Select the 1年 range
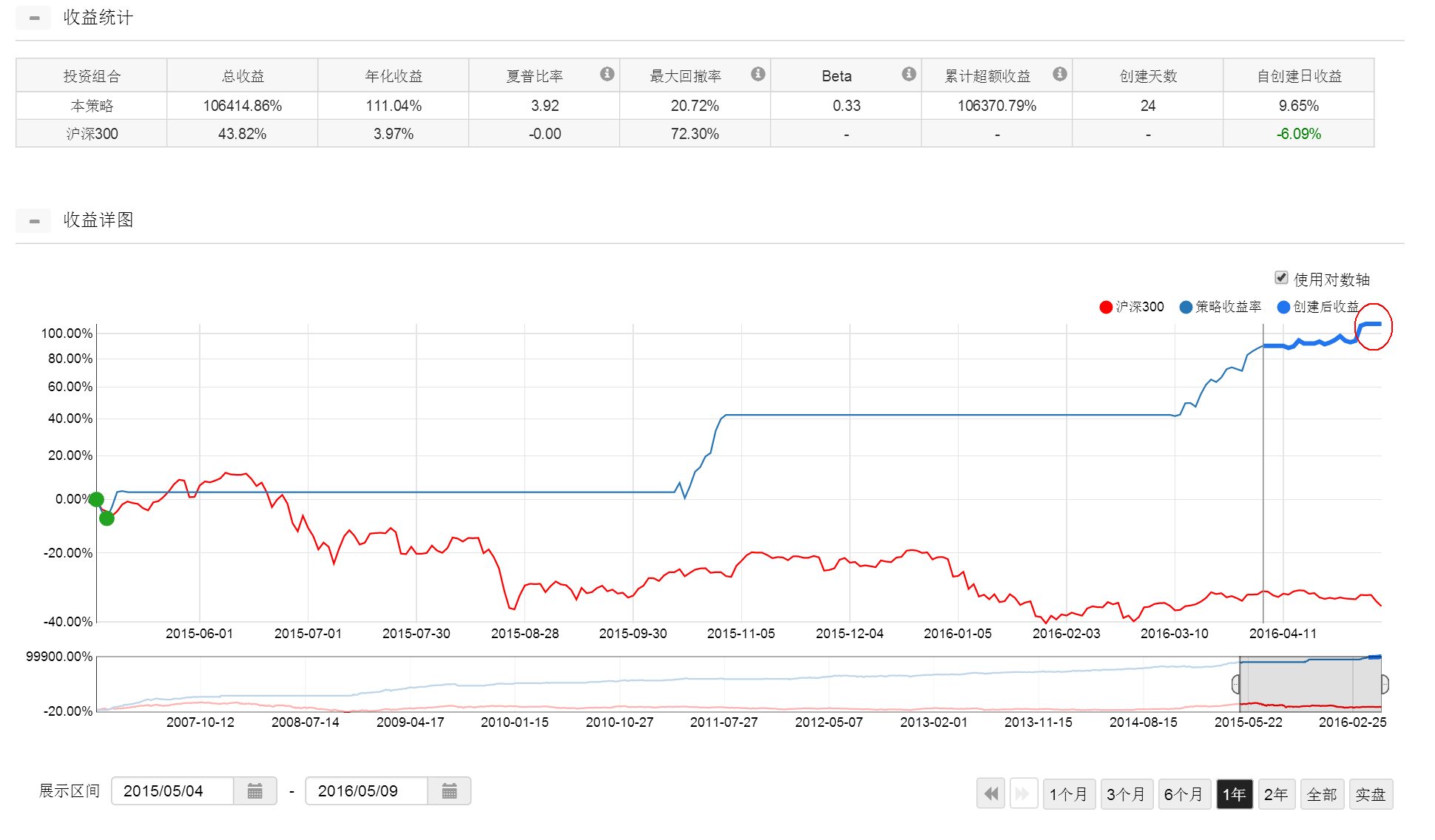This screenshot has width=1435, height=840. 1235,794
